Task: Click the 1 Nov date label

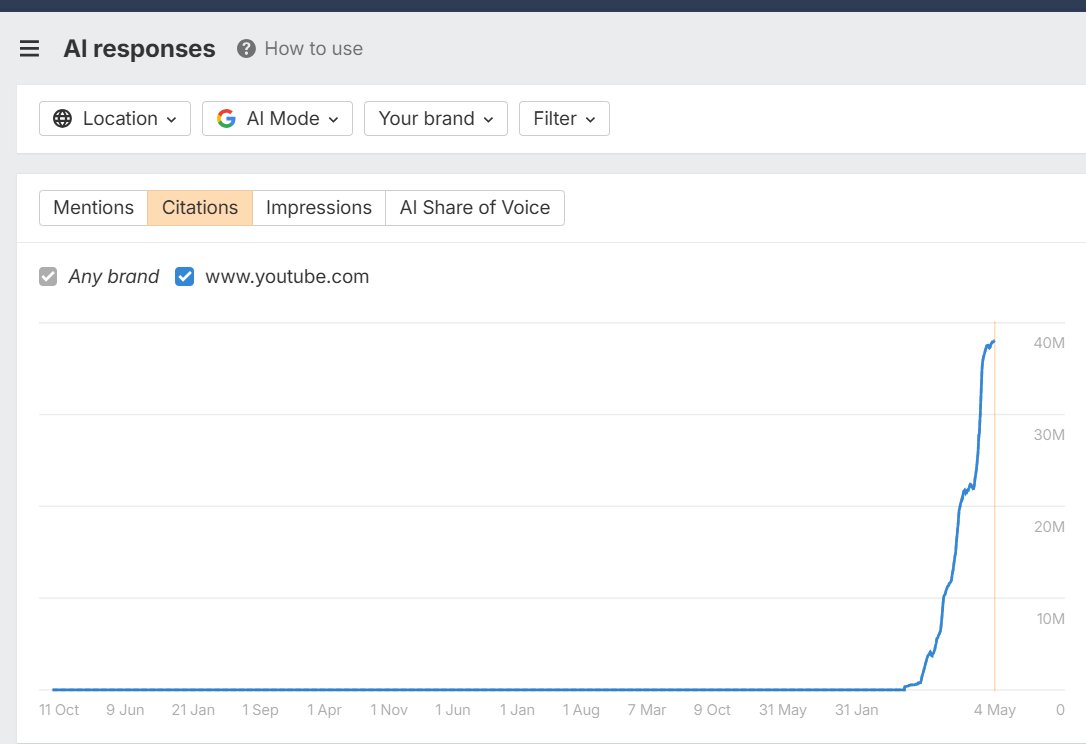Action: pos(389,710)
